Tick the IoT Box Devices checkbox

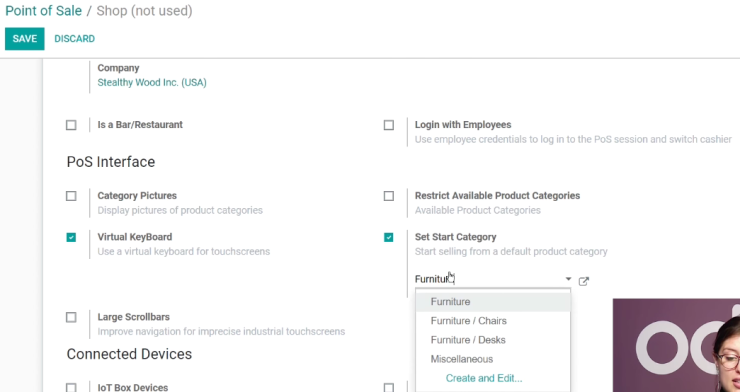point(71,388)
